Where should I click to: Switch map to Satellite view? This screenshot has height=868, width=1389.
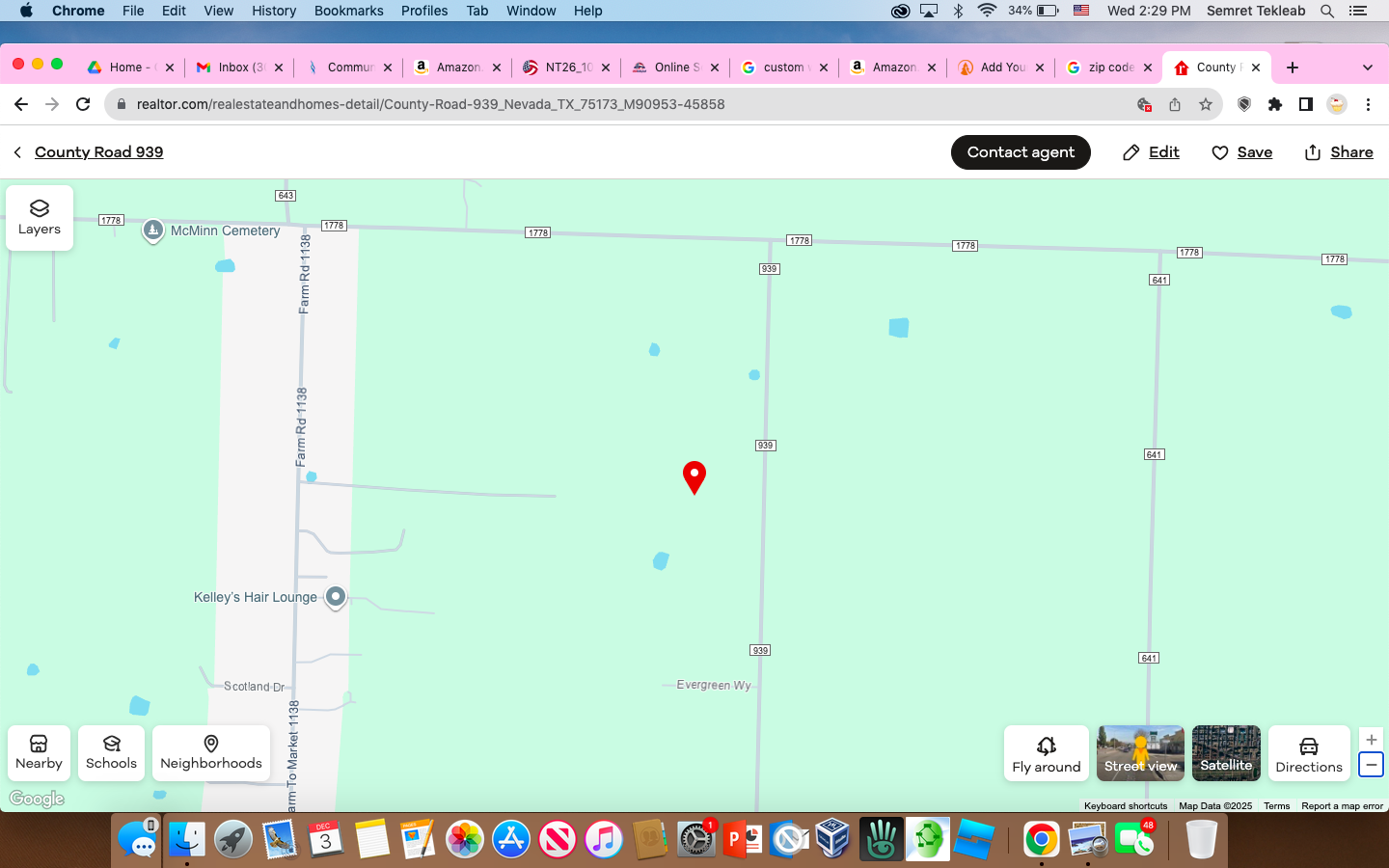[x=1226, y=753]
